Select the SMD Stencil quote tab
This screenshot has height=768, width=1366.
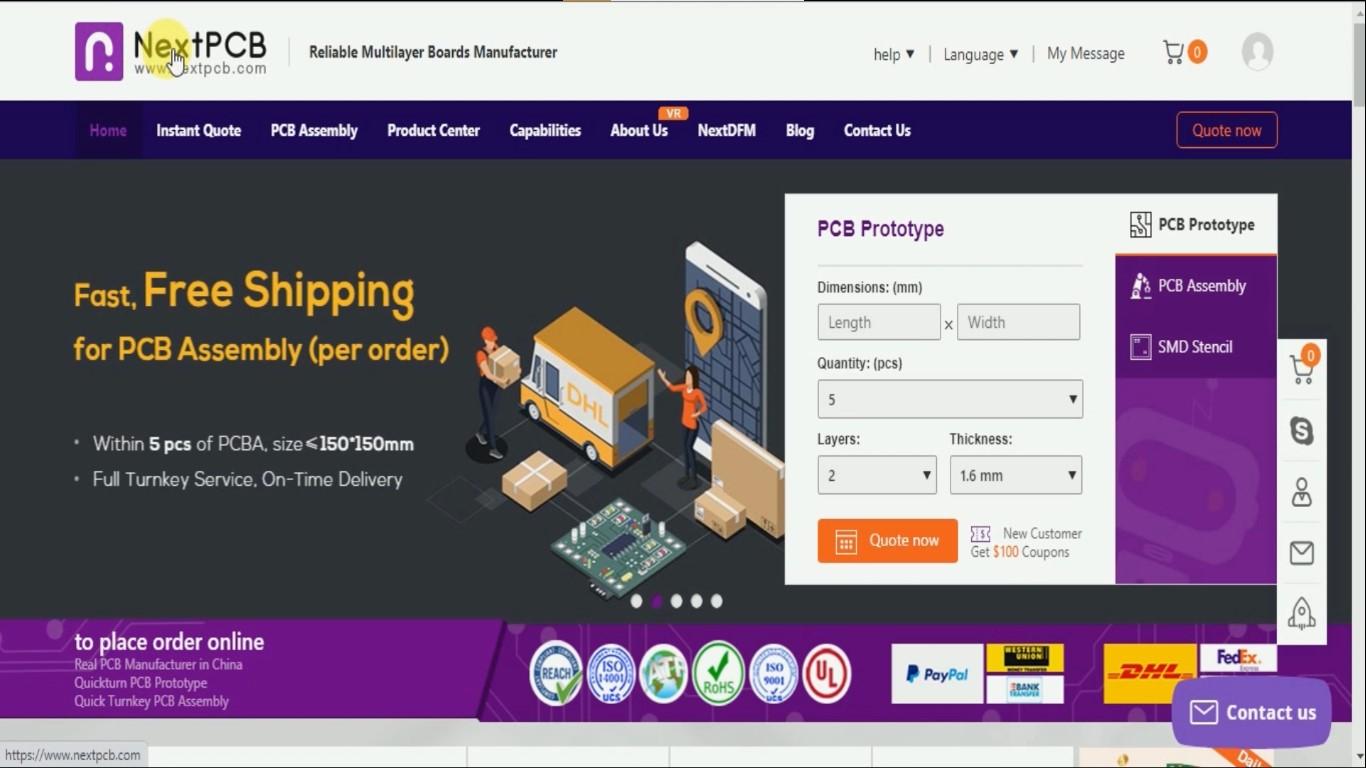click(x=1196, y=347)
